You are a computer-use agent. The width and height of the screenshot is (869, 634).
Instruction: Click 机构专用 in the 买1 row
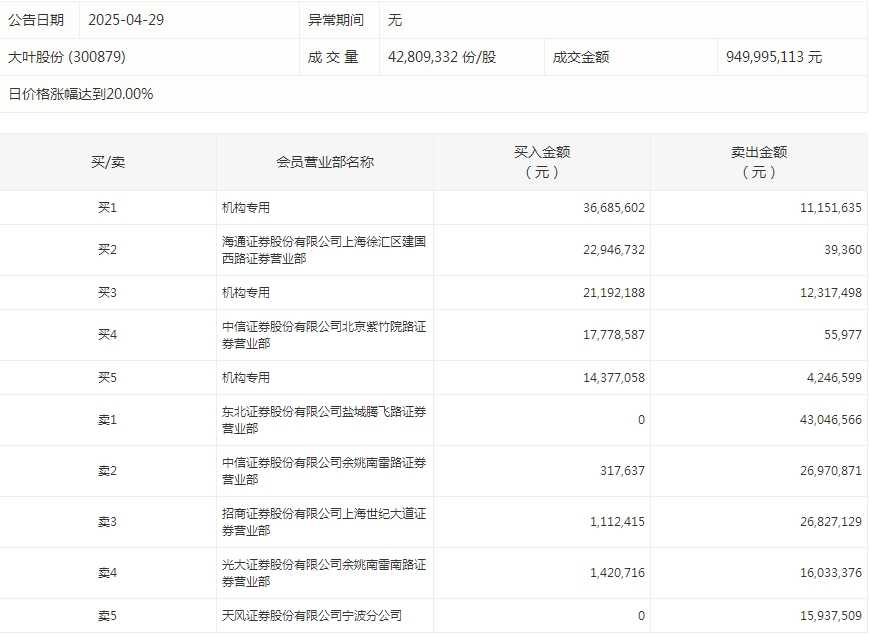pyautogui.click(x=246, y=208)
